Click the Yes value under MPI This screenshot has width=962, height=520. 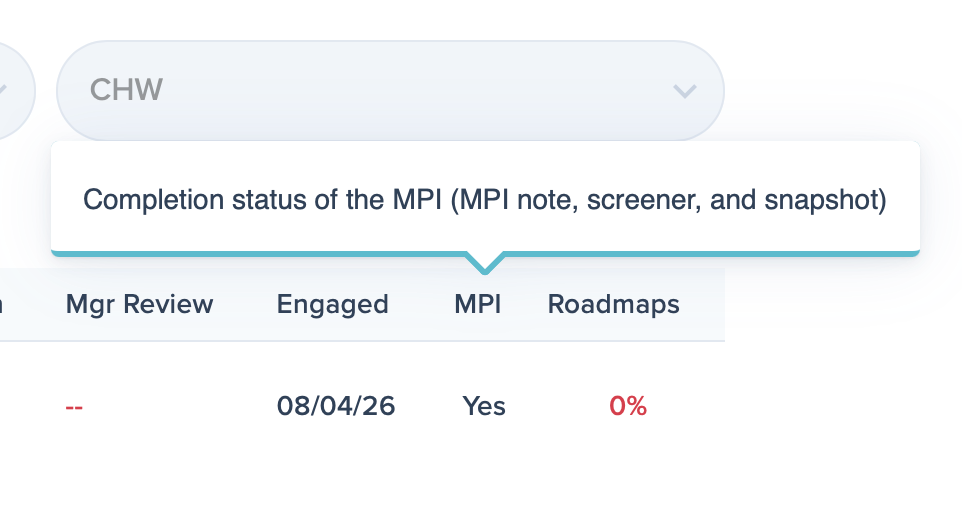pyautogui.click(x=484, y=406)
